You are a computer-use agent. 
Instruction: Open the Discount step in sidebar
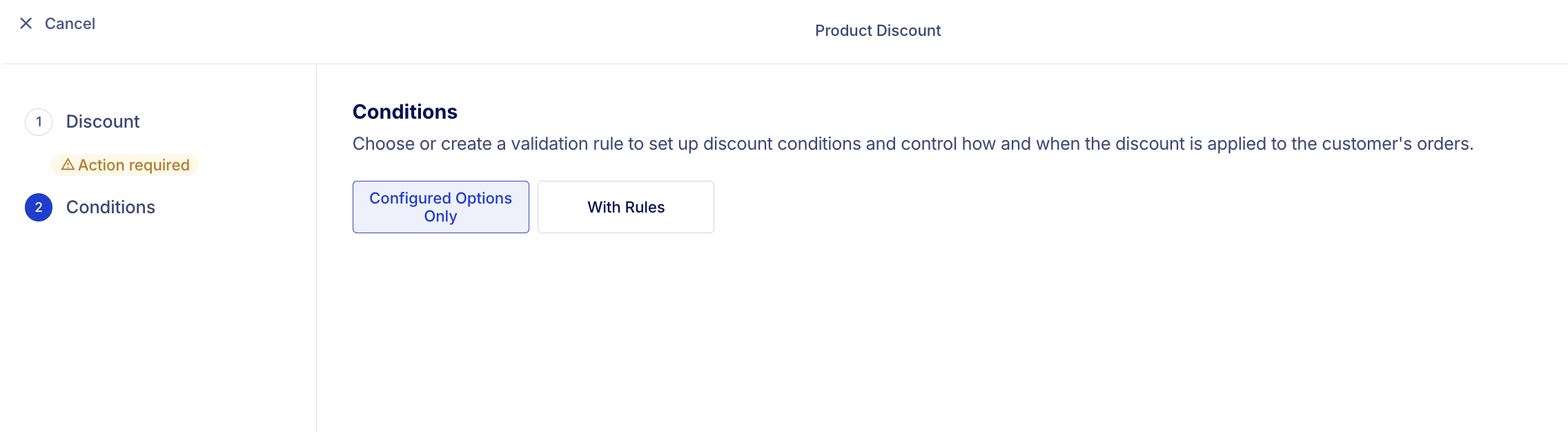[103, 121]
